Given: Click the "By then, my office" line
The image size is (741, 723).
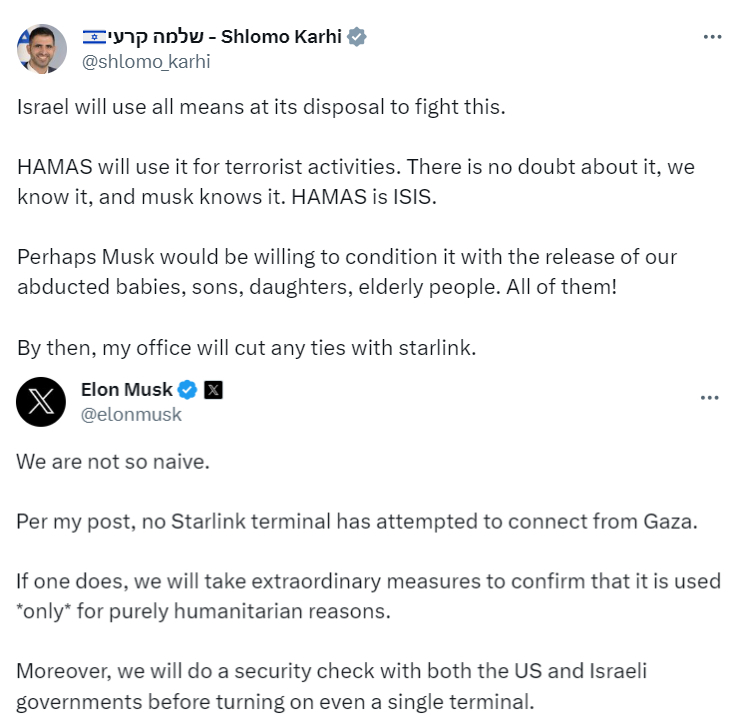Looking at the screenshot, I should pos(236,348).
